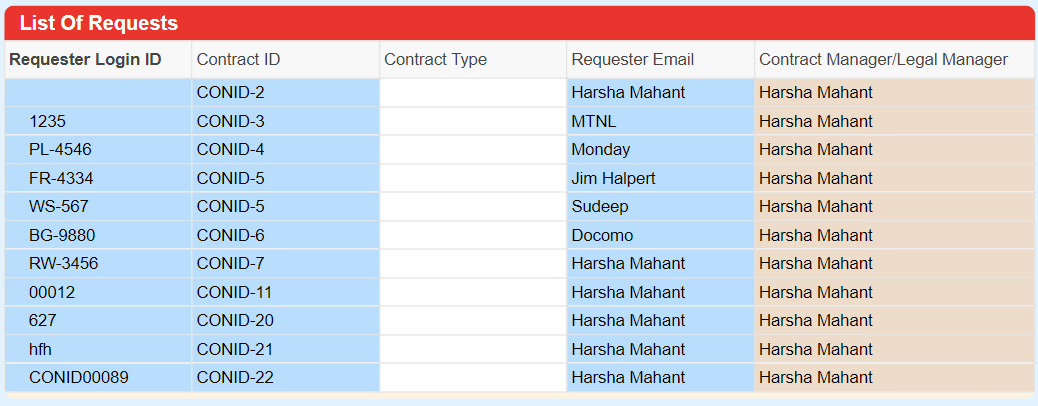Click the Requester Login ID column header
The height and width of the screenshot is (406, 1038).
(98, 60)
